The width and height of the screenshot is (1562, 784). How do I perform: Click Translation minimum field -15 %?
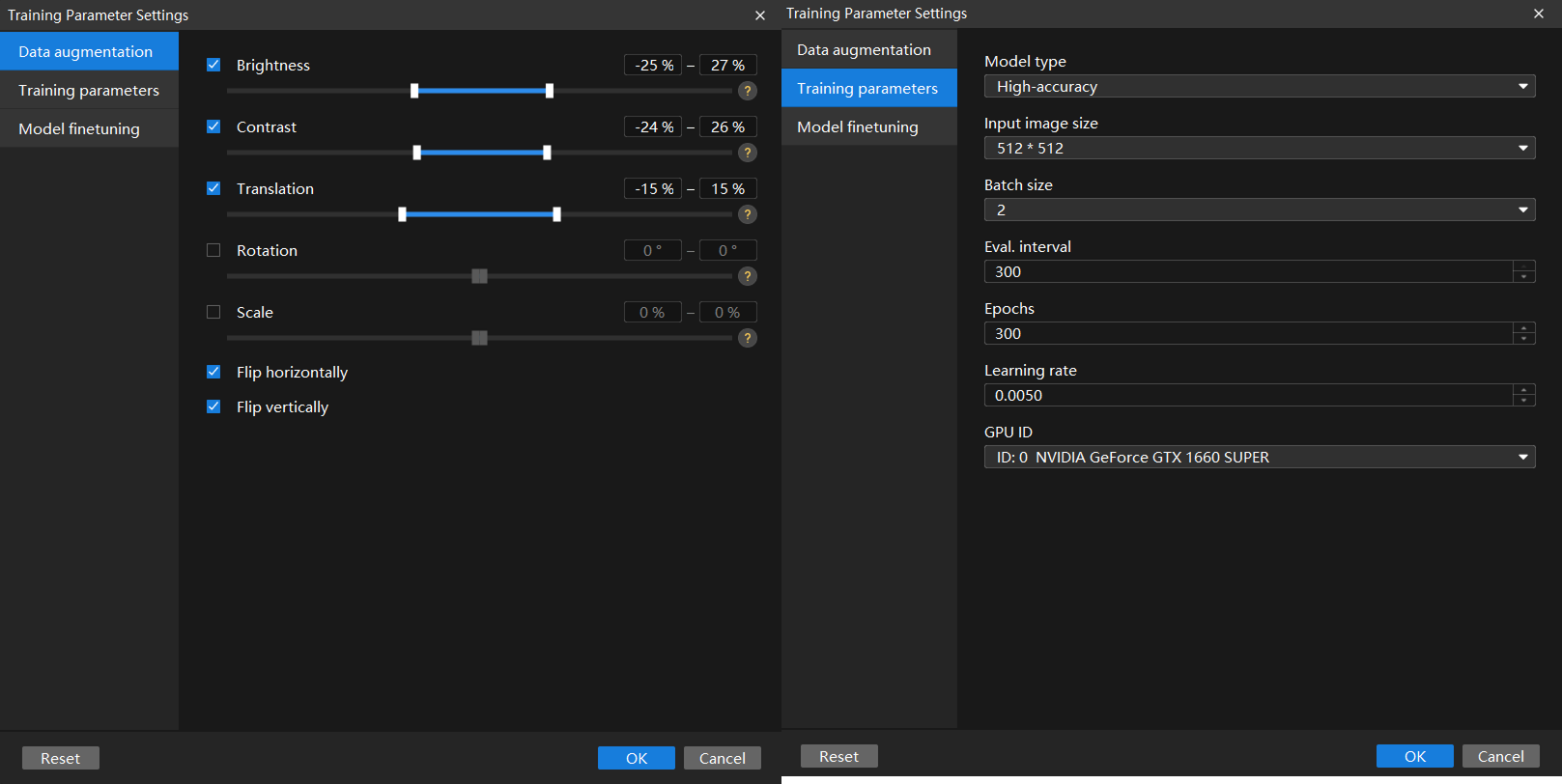coord(653,188)
